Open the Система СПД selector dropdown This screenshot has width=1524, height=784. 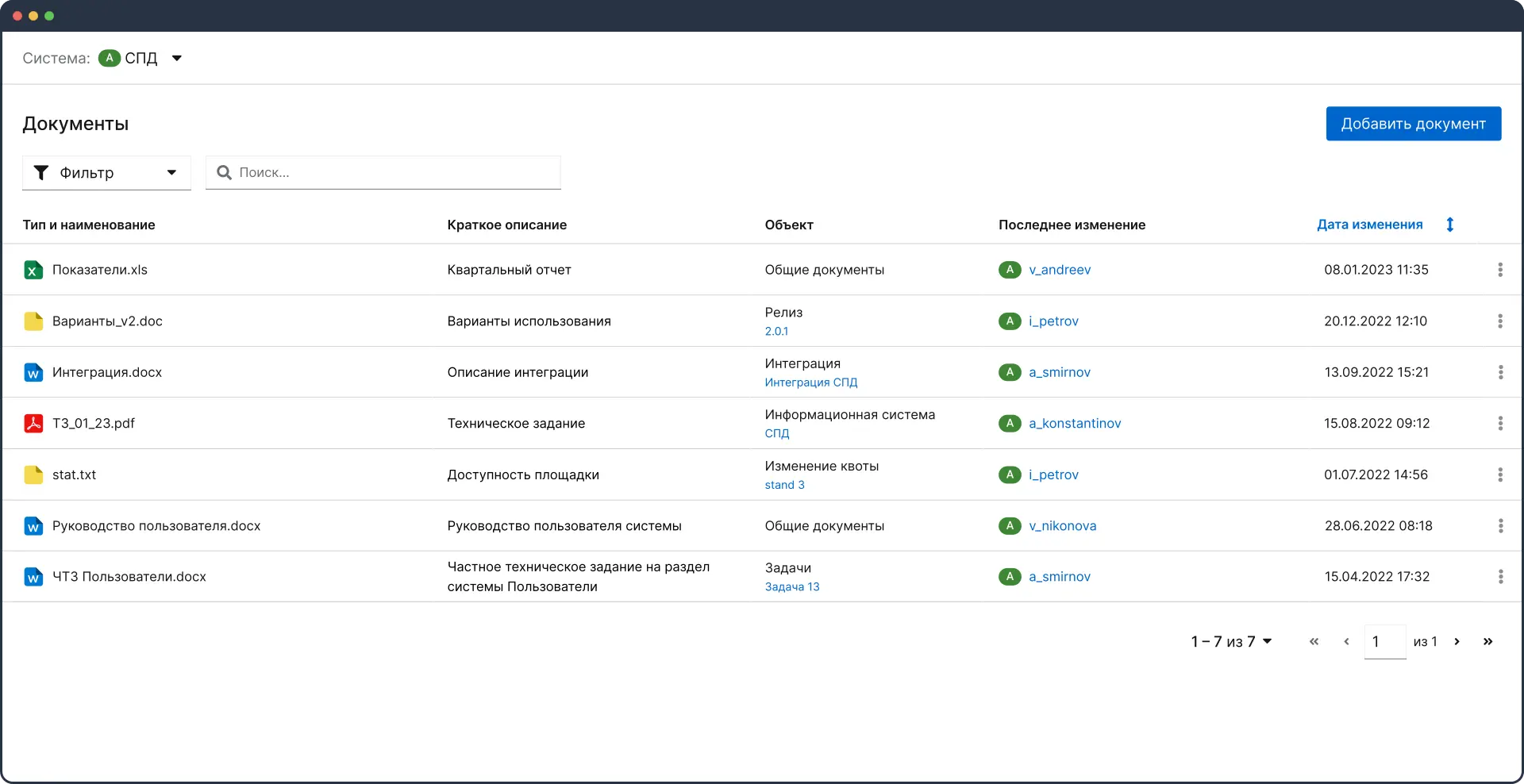176,58
